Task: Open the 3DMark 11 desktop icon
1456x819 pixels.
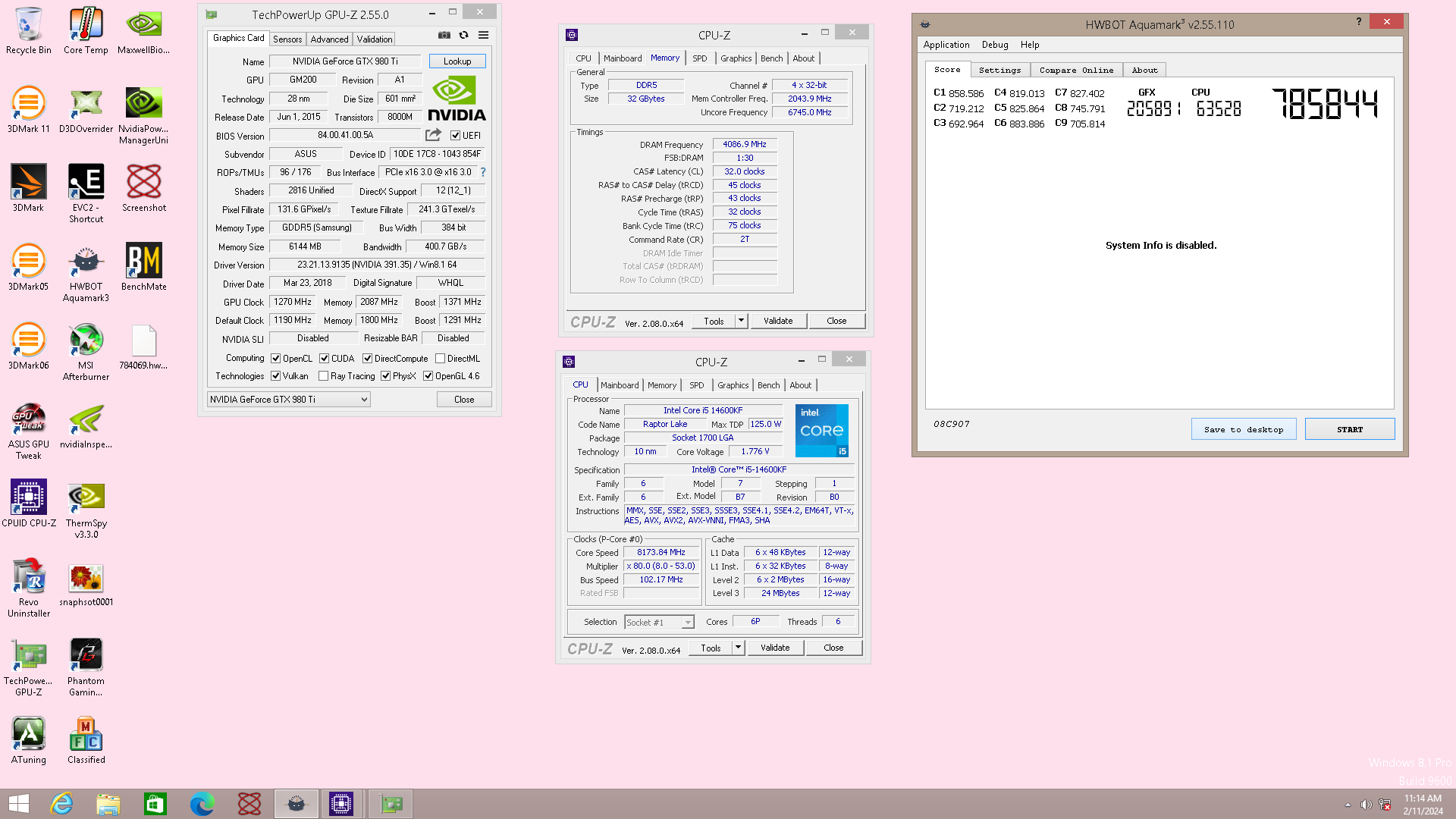Action: [x=28, y=109]
